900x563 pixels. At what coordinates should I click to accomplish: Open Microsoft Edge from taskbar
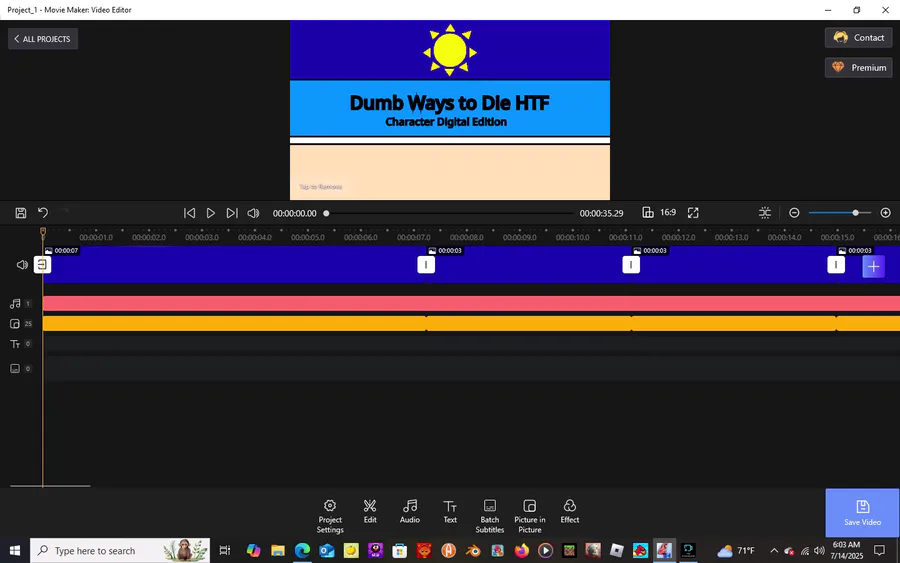[302, 550]
